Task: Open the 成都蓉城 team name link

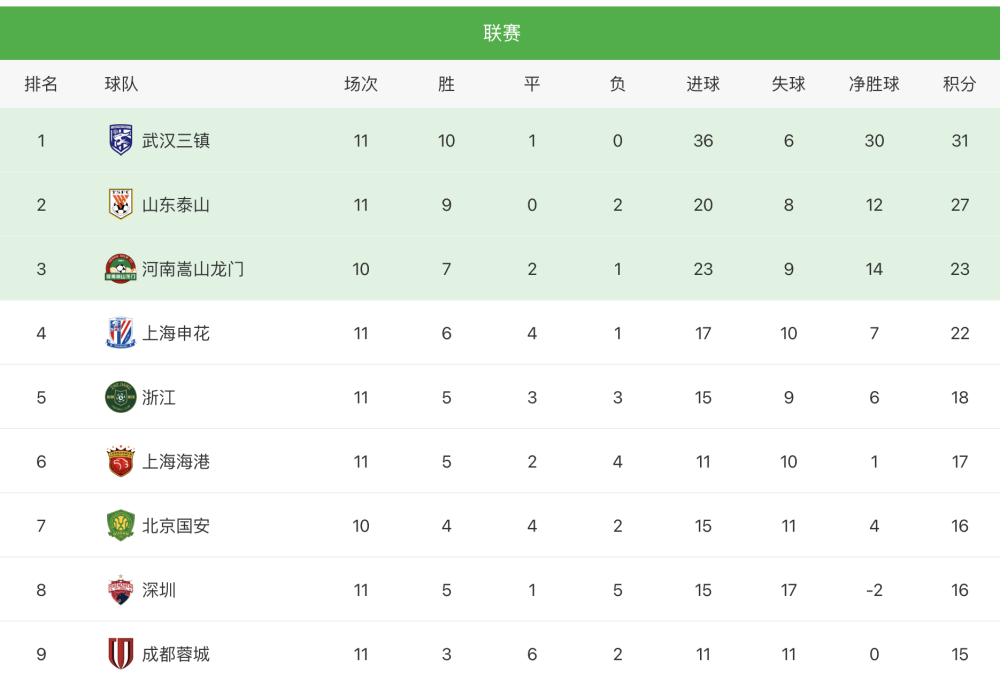Action: coord(175,654)
